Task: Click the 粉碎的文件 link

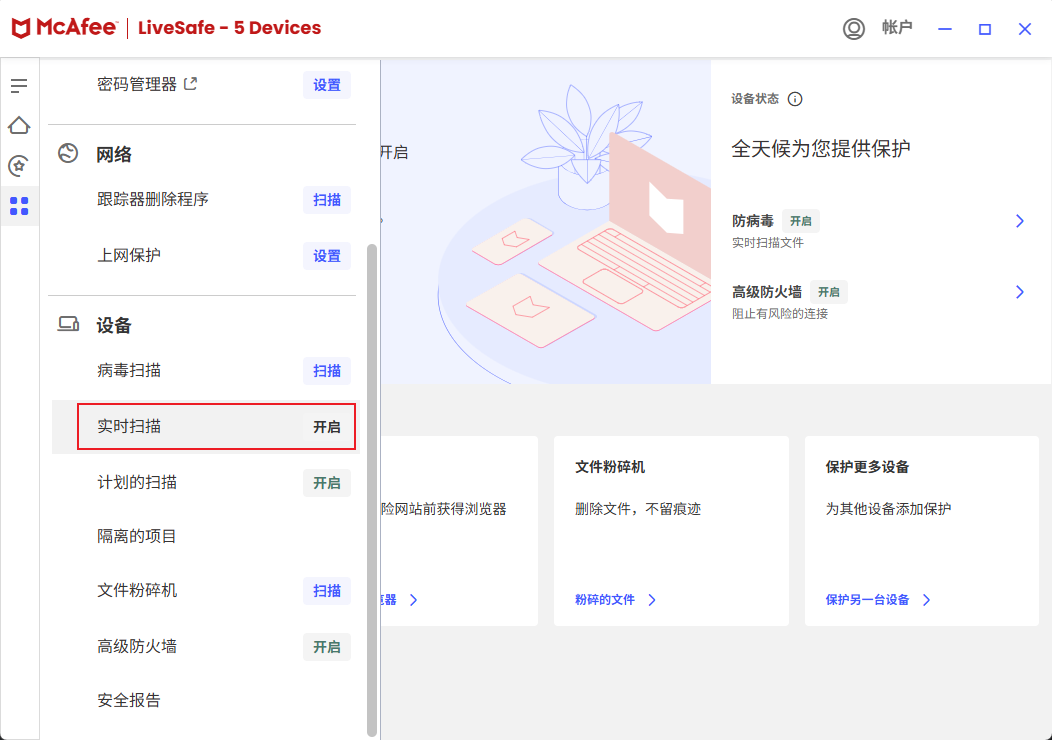Action: (x=604, y=600)
